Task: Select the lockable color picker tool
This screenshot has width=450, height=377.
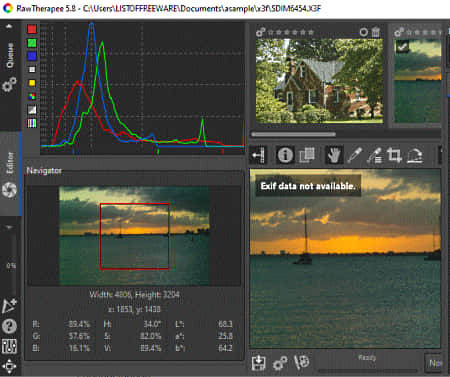Action: (374, 156)
